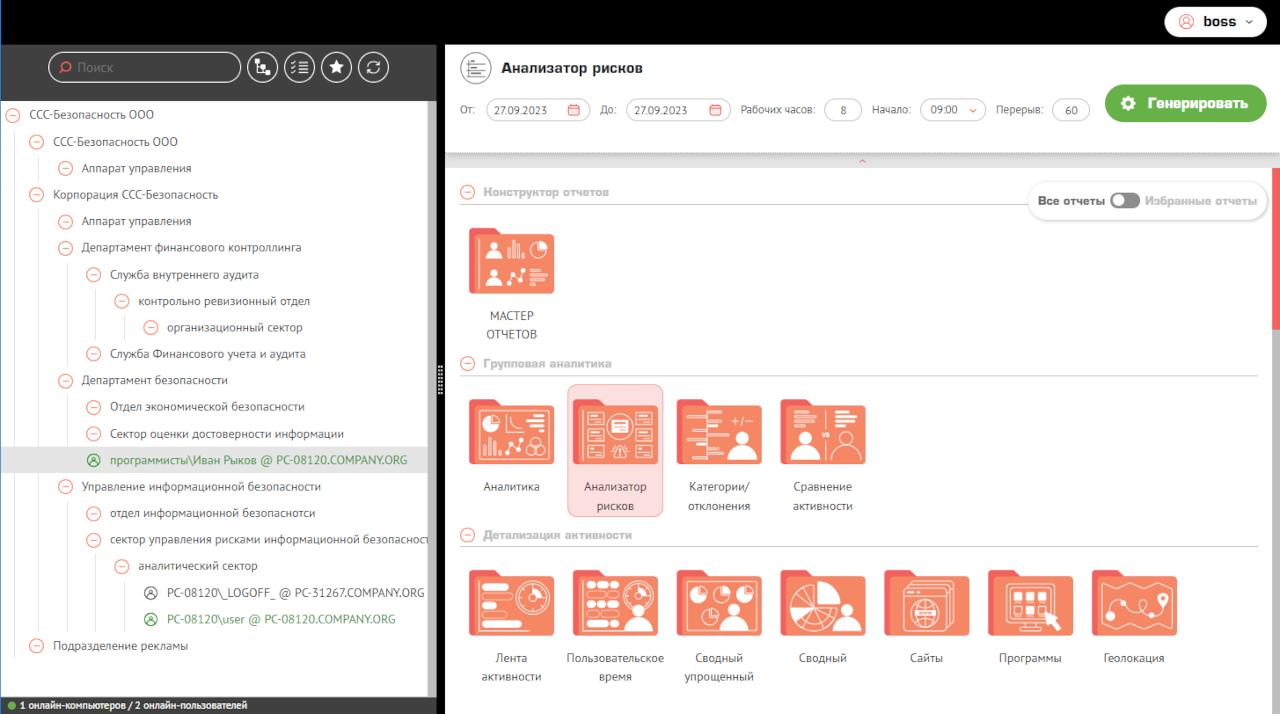Click the refresh icon in tree toolbar
1280x714 pixels.
[373, 67]
